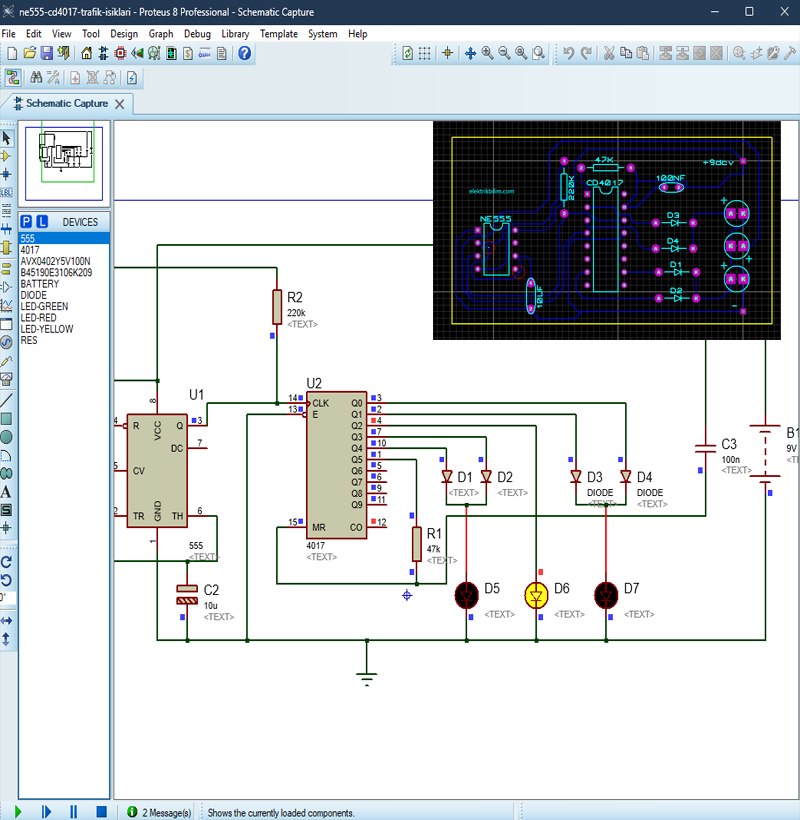Click the L library manager button
The height and width of the screenshot is (820, 800).
point(42,221)
